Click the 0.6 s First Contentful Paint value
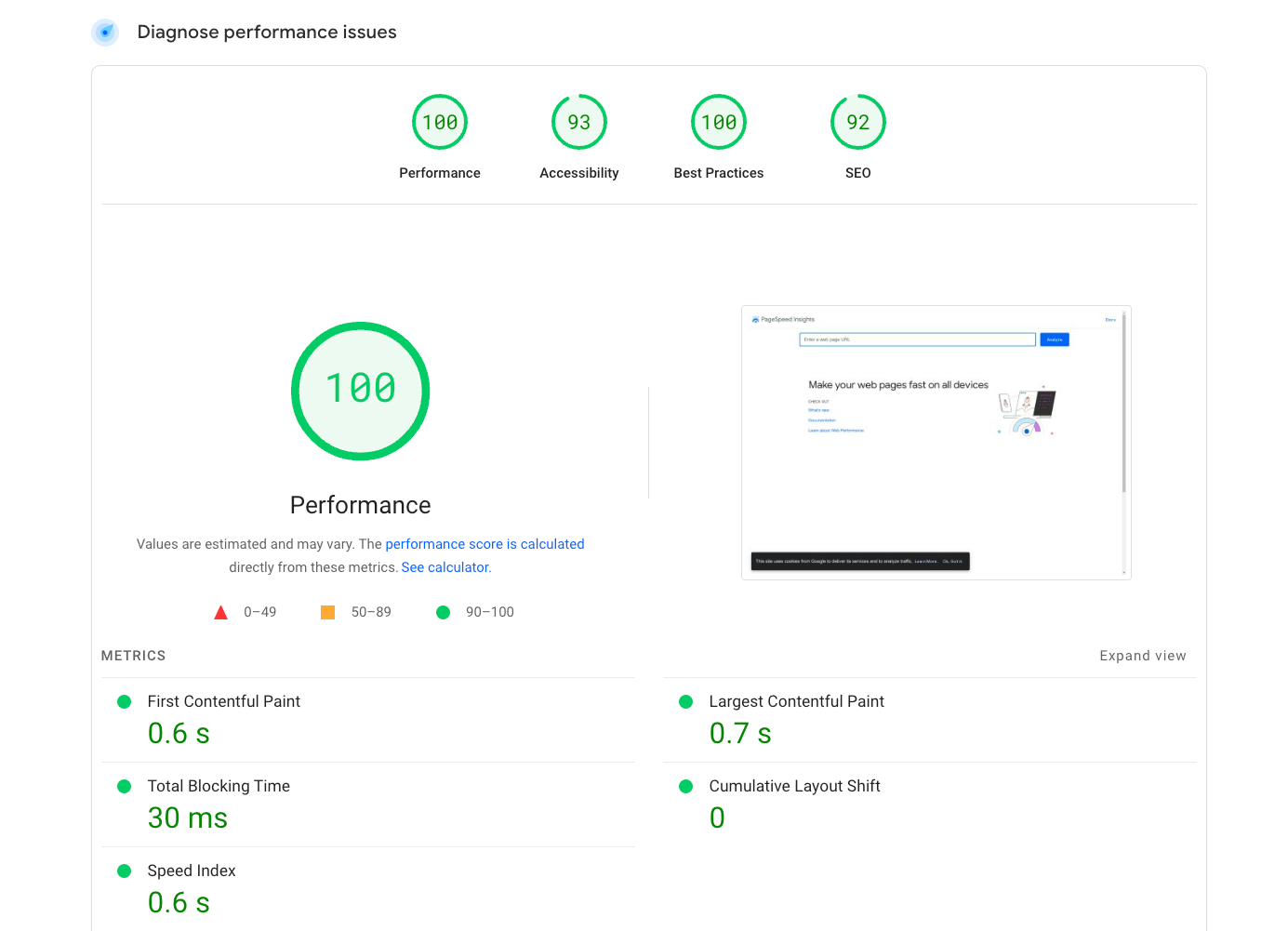Image resolution: width=1288 pixels, height=931 pixels. tap(179, 734)
